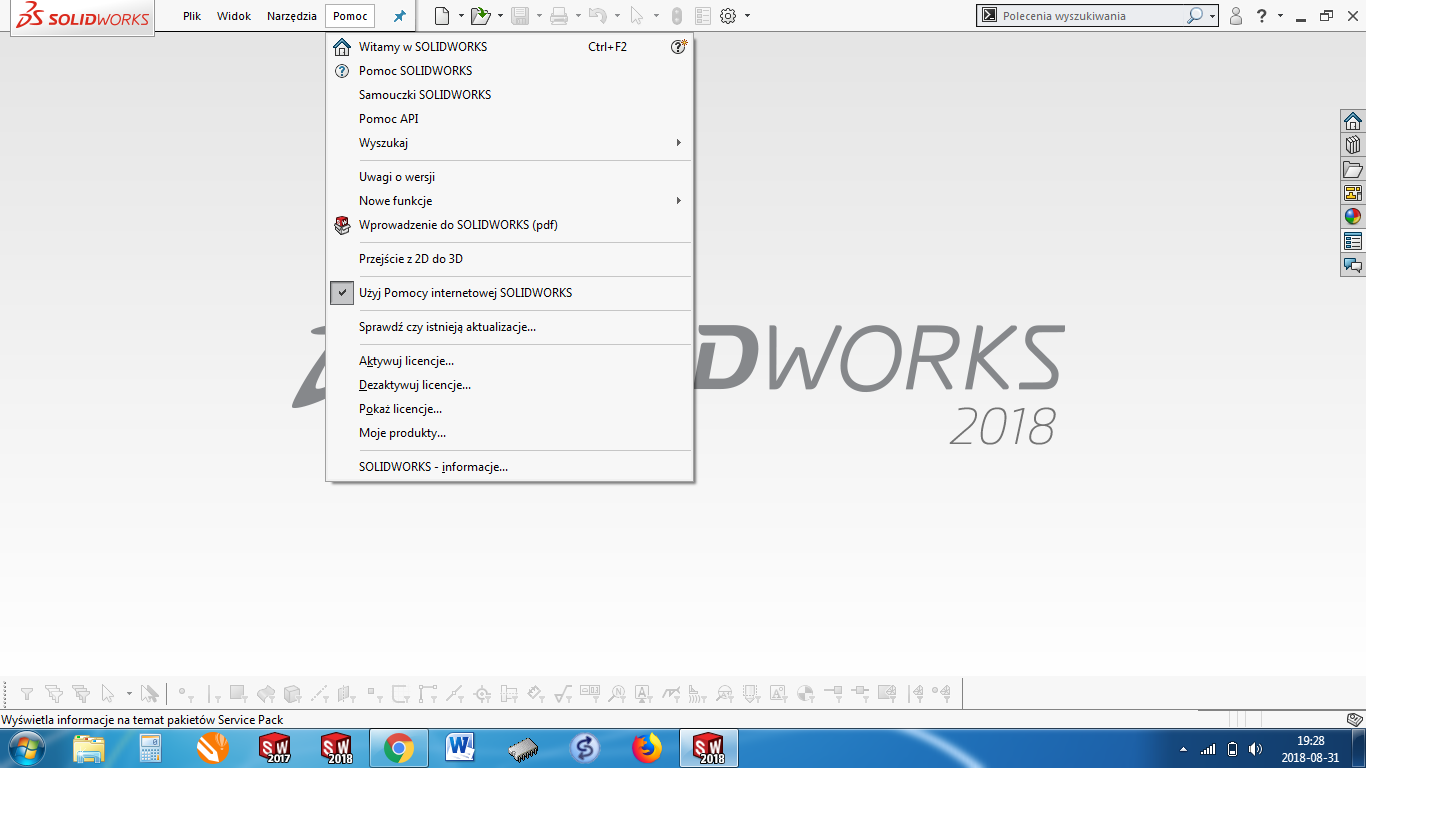Close the Pomoc menu tab

tap(350, 16)
